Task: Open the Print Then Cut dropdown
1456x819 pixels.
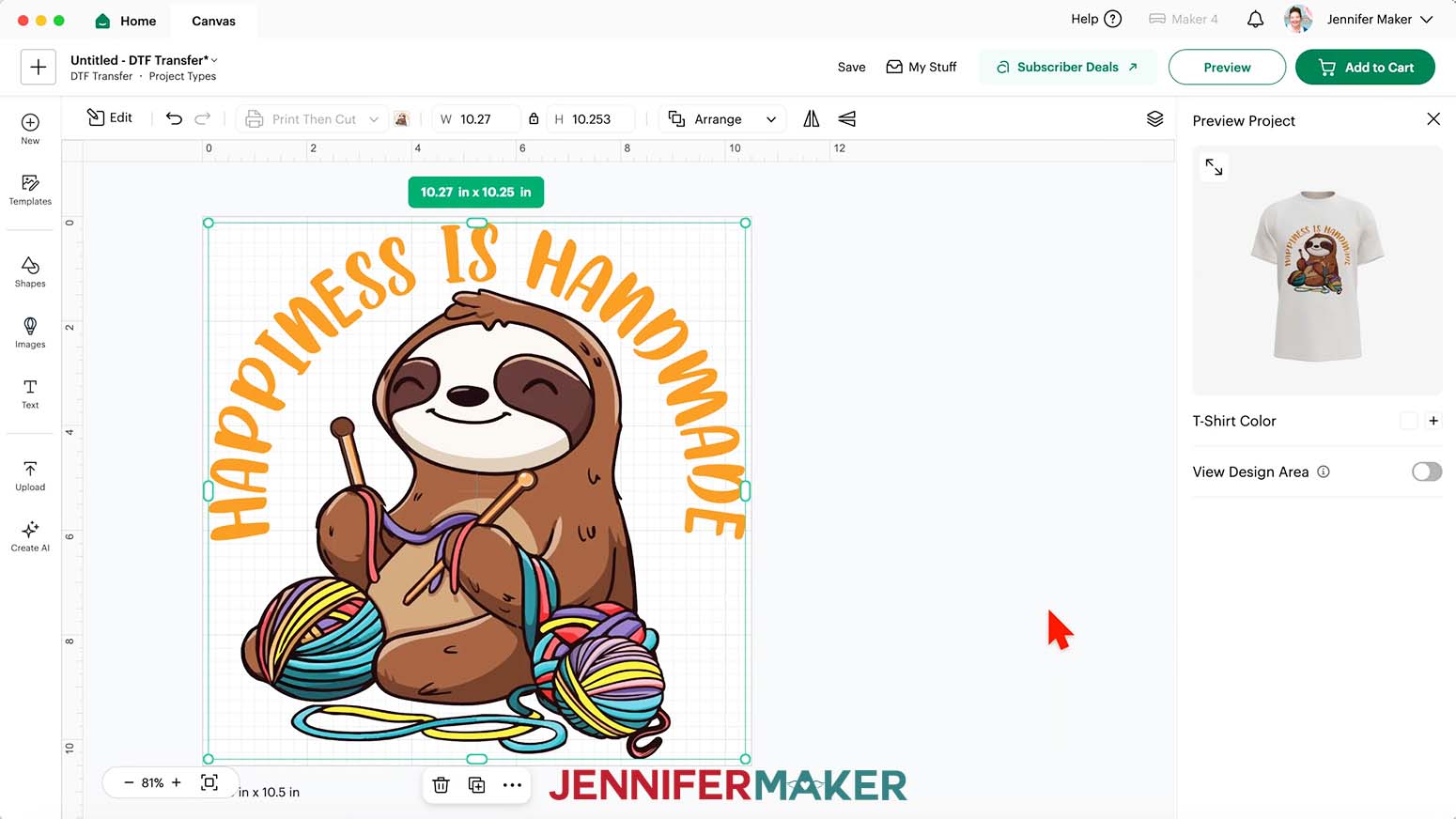Action: click(x=312, y=119)
